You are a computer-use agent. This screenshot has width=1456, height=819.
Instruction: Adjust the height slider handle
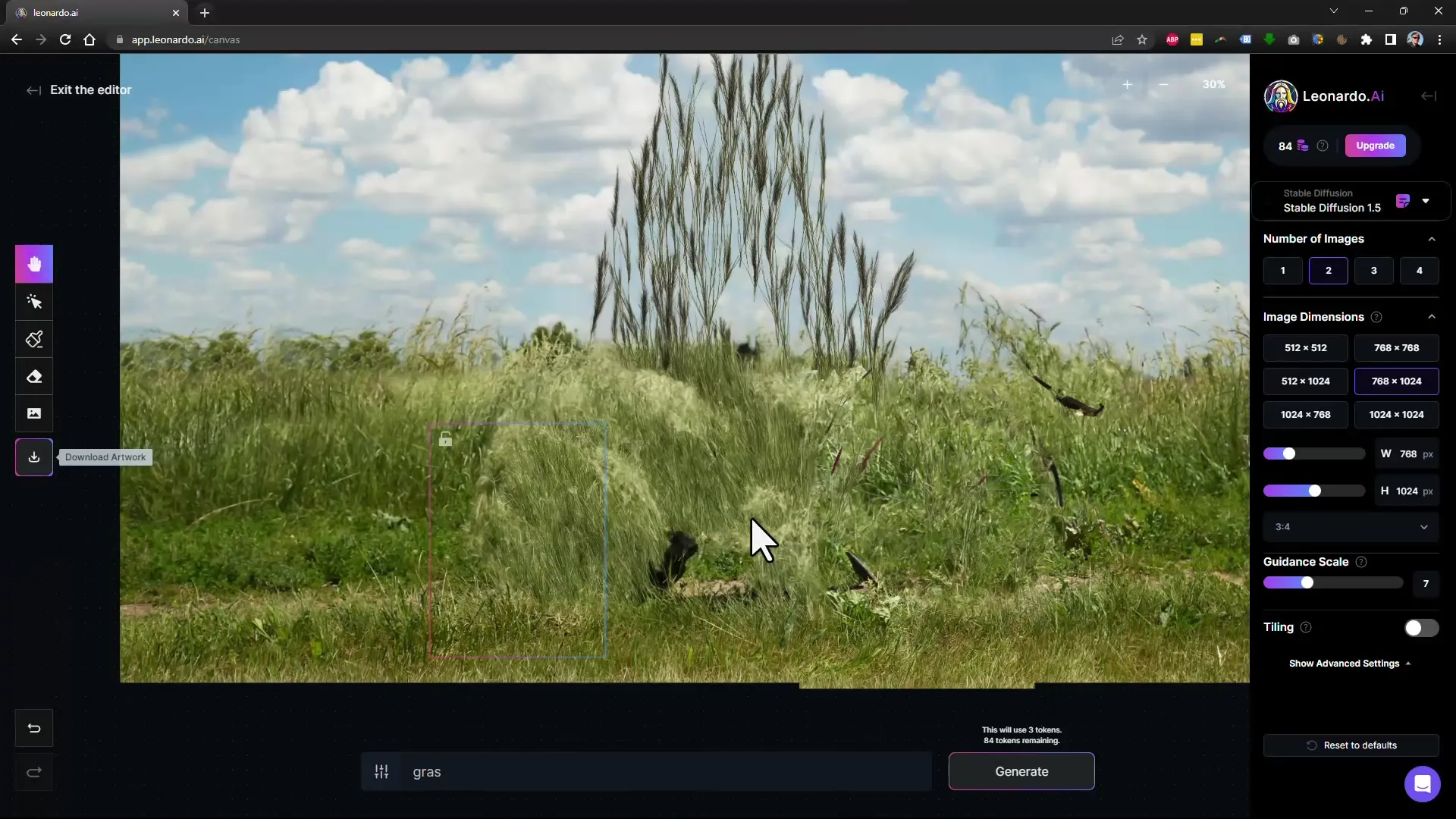coord(1315,491)
